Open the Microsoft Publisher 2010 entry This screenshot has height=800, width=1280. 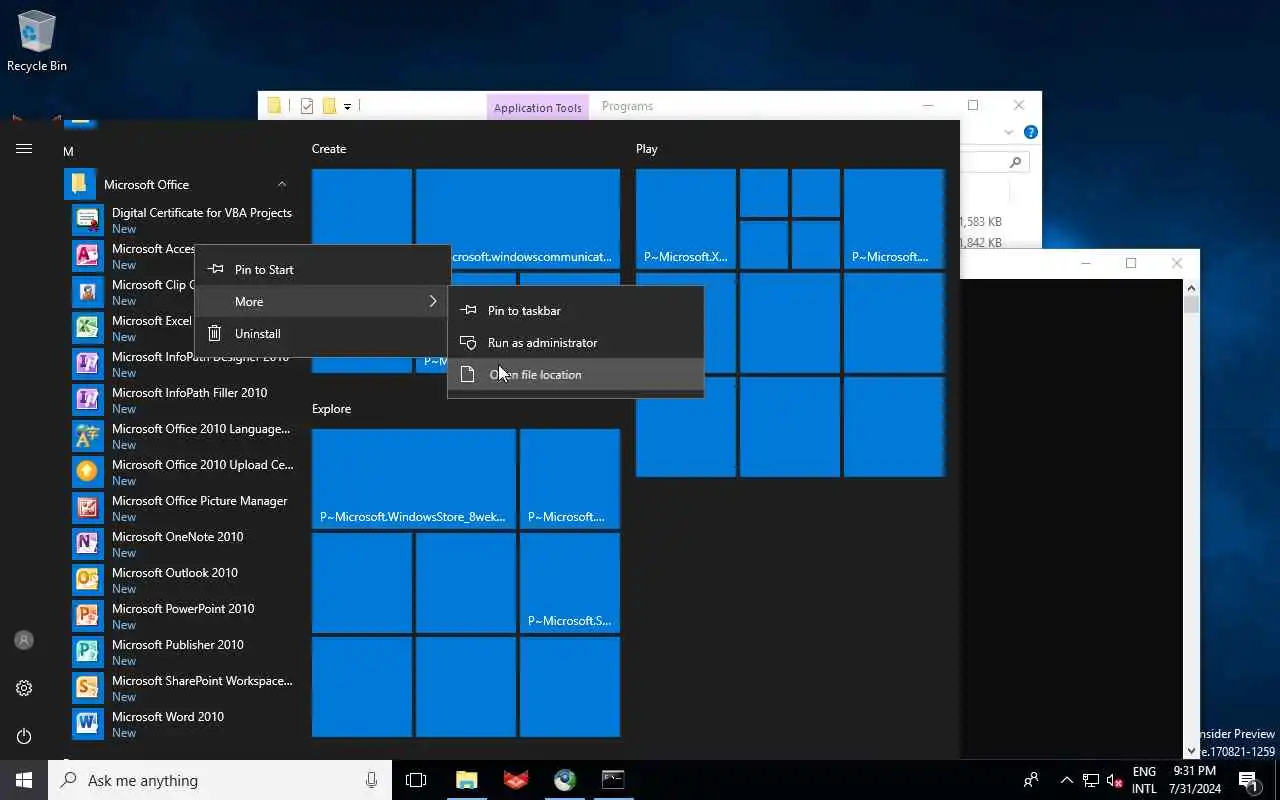click(x=182, y=652)
